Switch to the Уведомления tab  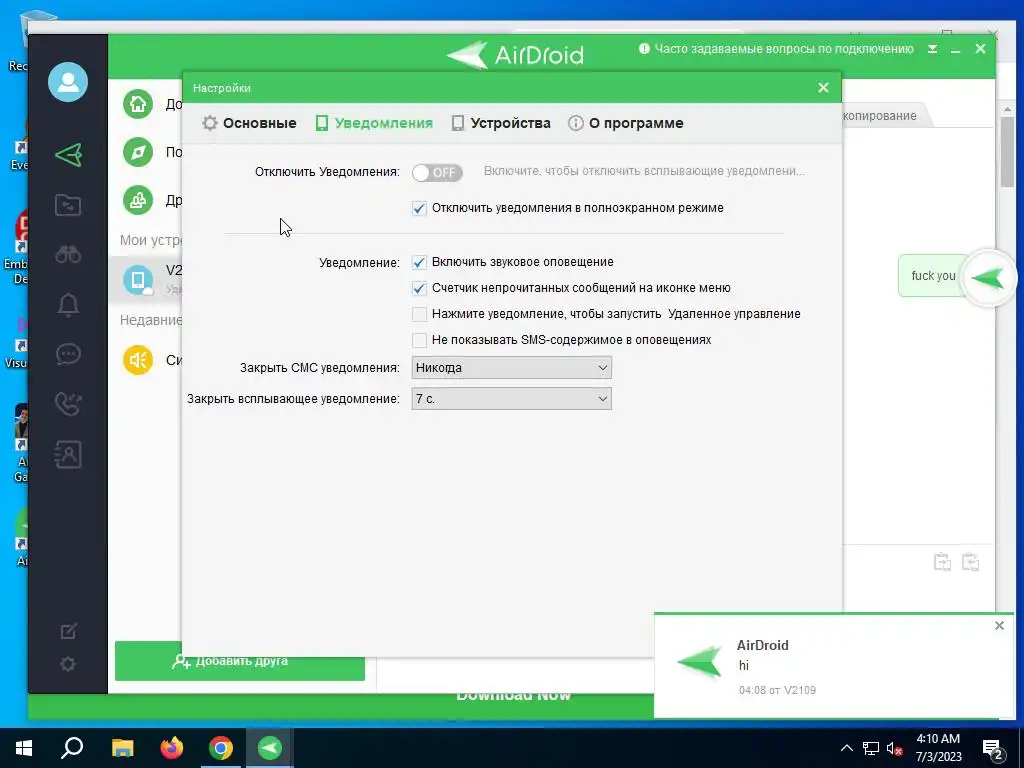click(x=374, y=123)
